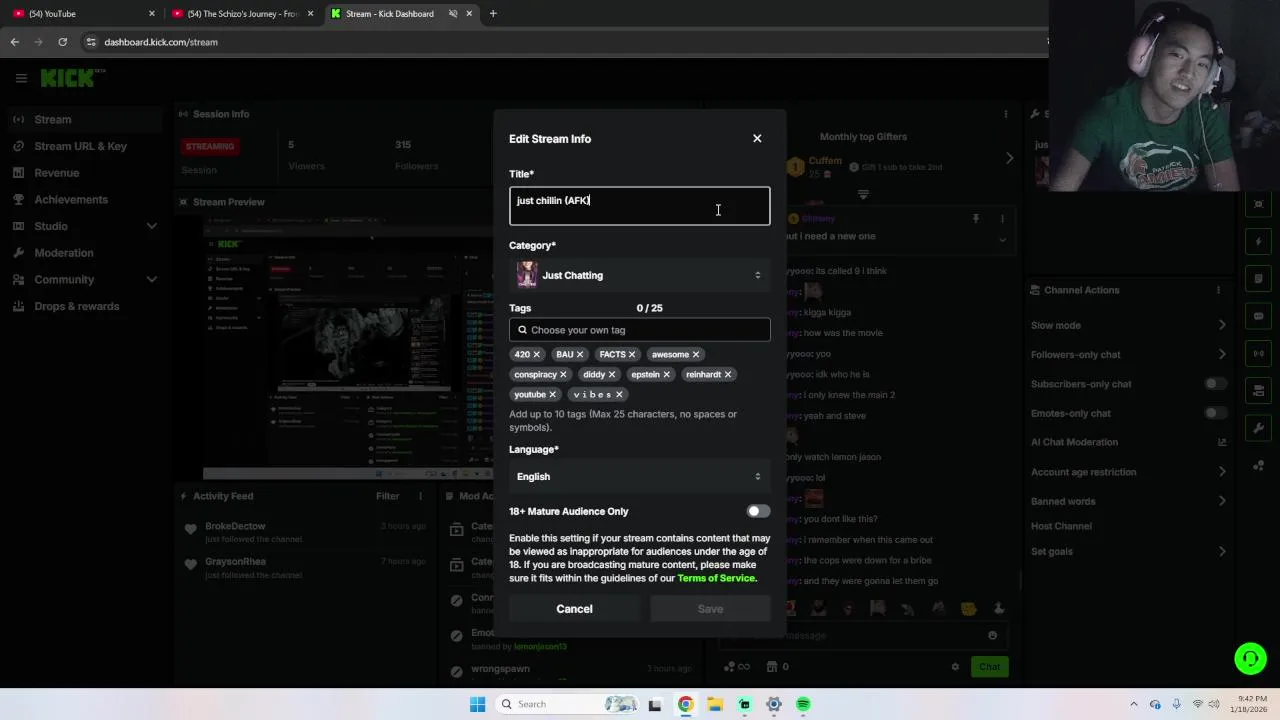This screenshot has height=720, width=1280.
Task: Remove the reinhardt tag
Action: coord(727,374)
